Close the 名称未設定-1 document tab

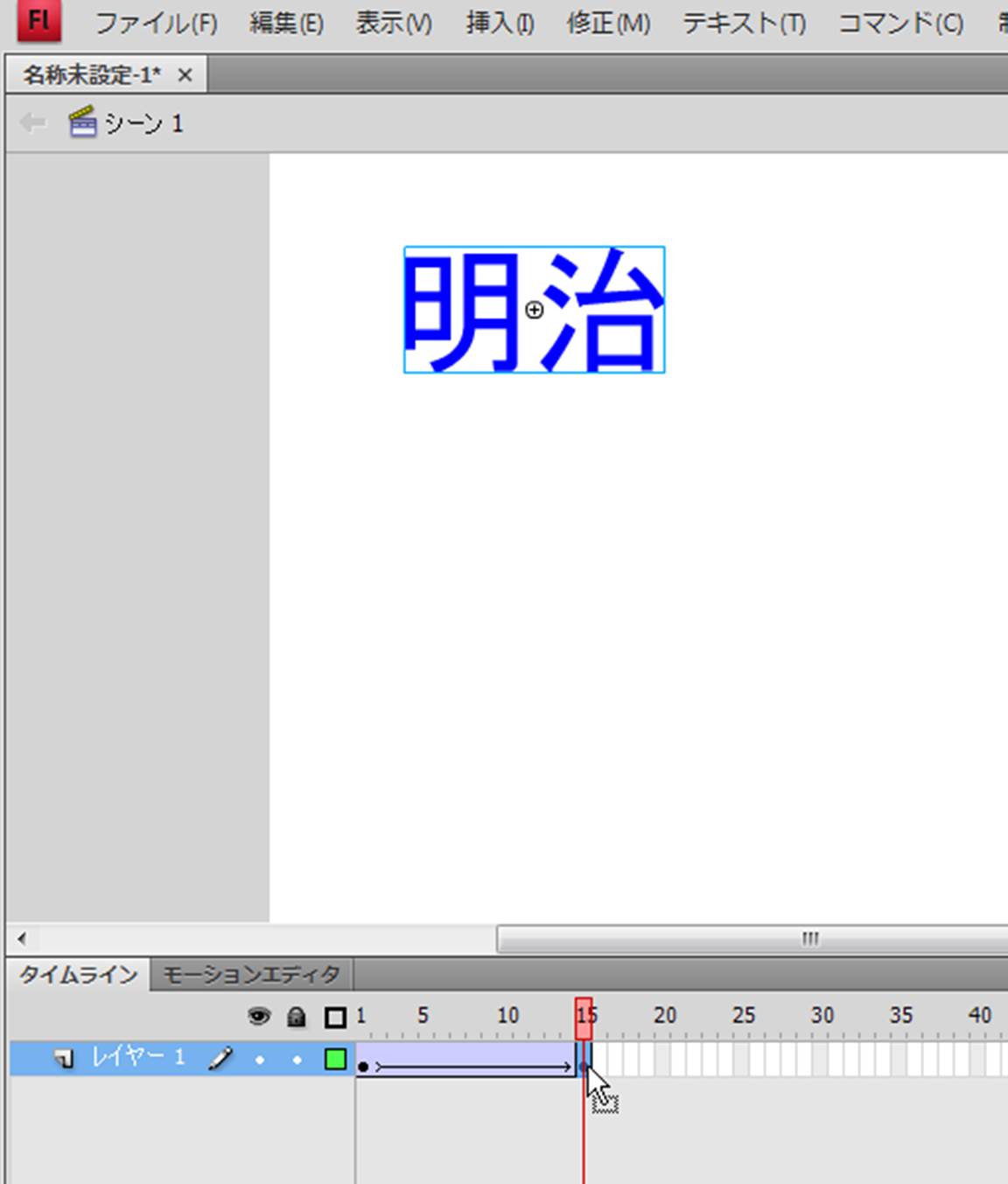[185, 75]
